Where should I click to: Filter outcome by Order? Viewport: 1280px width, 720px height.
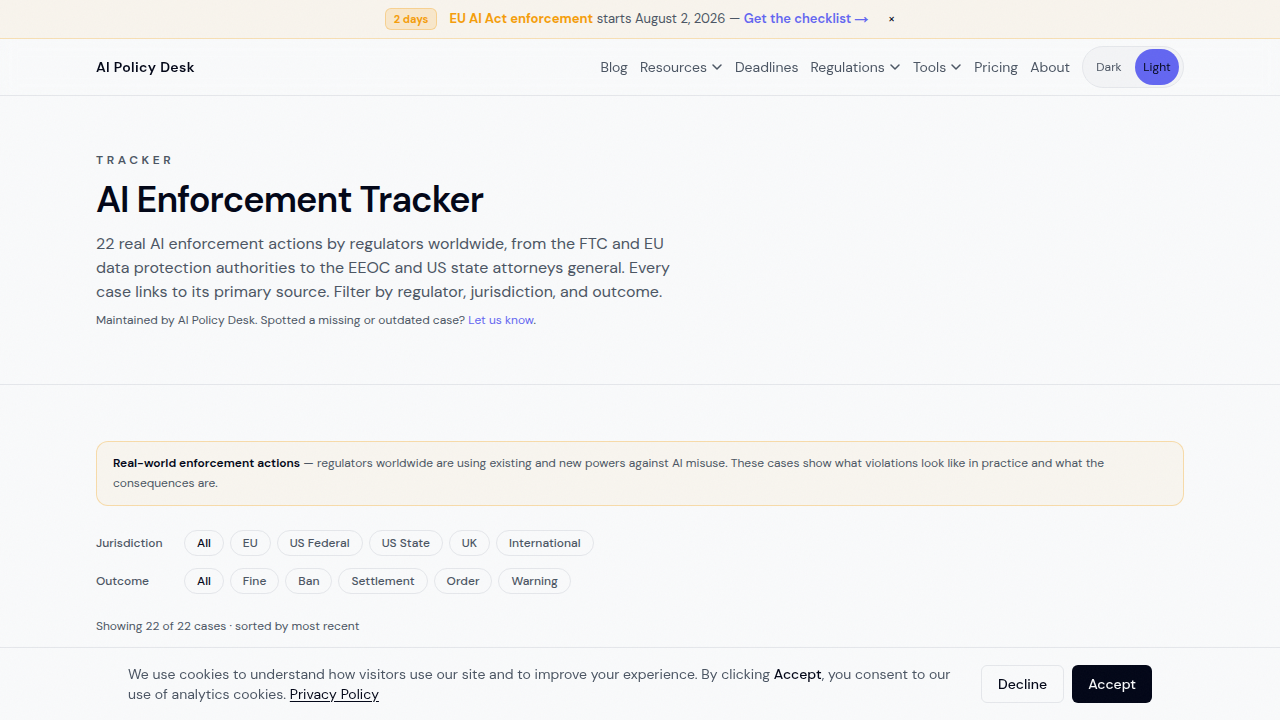463,581
